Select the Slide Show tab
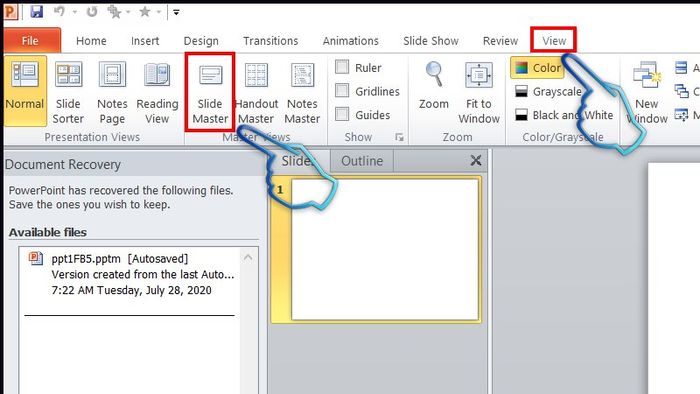This screenshot has width=700, height=394. point(431,41)
